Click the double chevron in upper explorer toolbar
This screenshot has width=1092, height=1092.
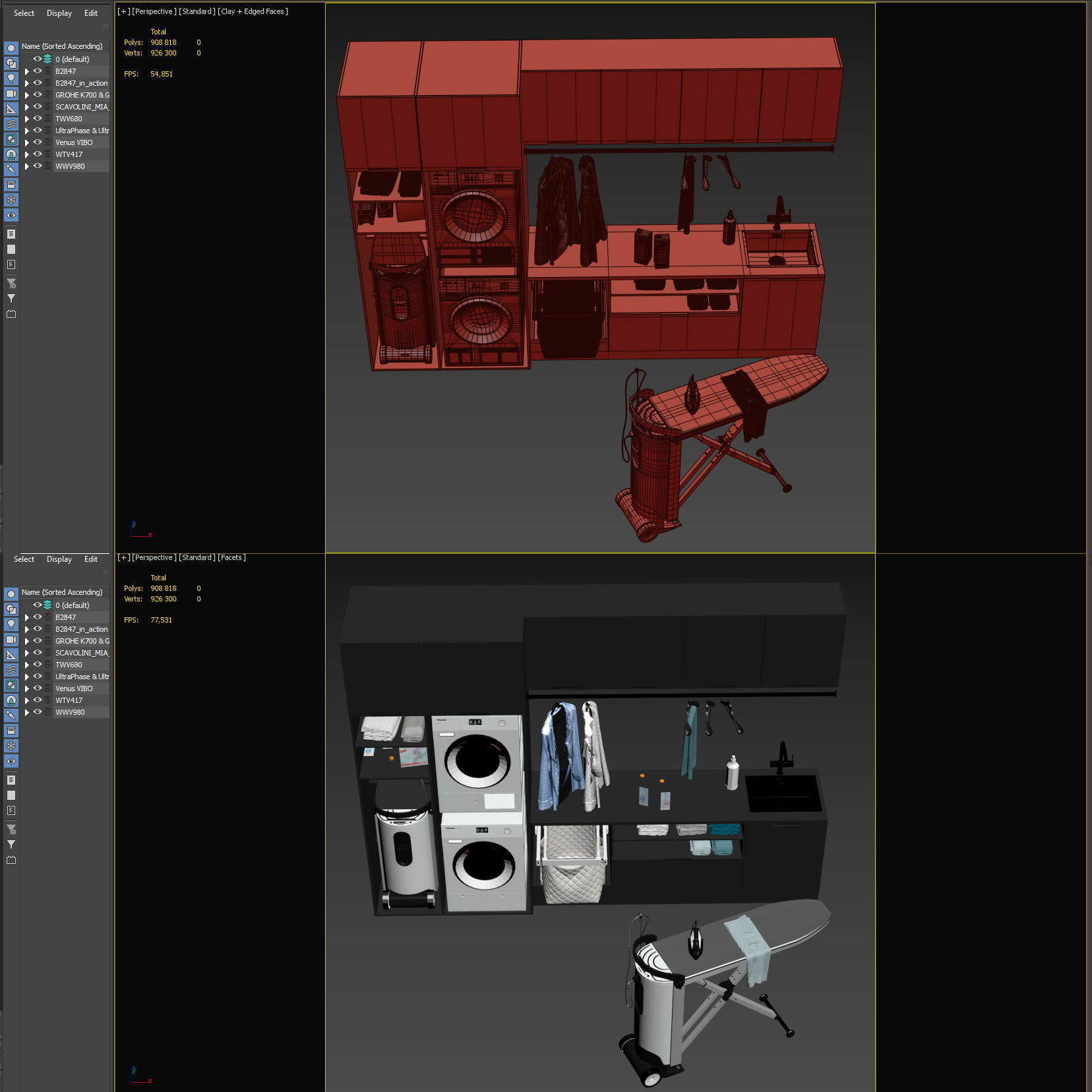tap(106, 26)
